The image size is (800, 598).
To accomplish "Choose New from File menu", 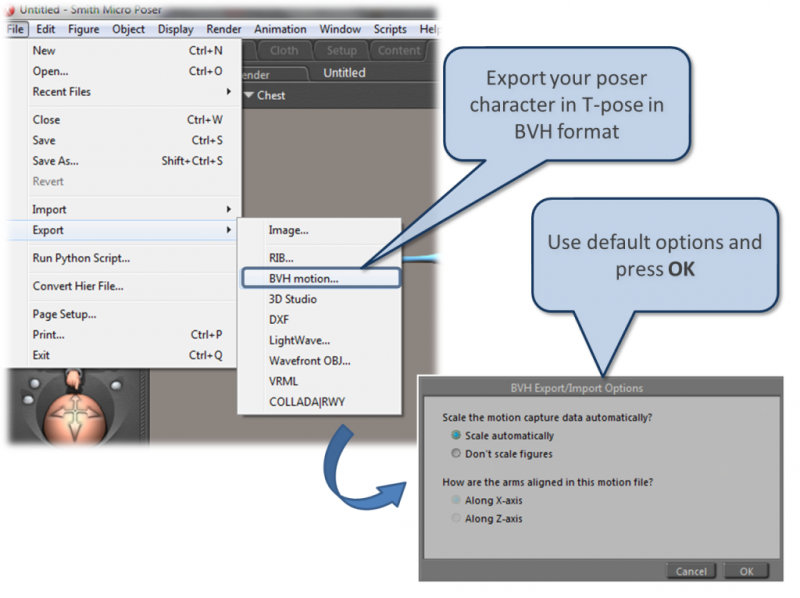I will click(x=128, y=51).
